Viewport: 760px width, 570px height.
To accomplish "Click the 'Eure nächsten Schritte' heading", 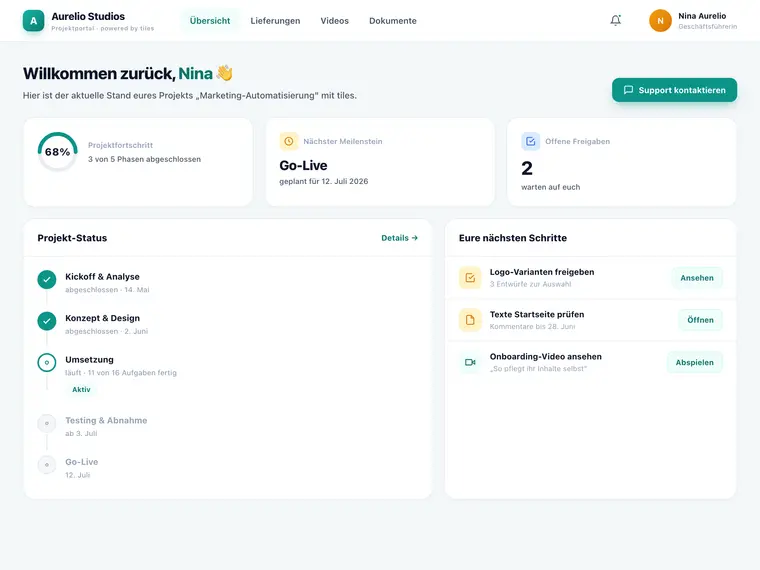I will click(x=513, y=238).
